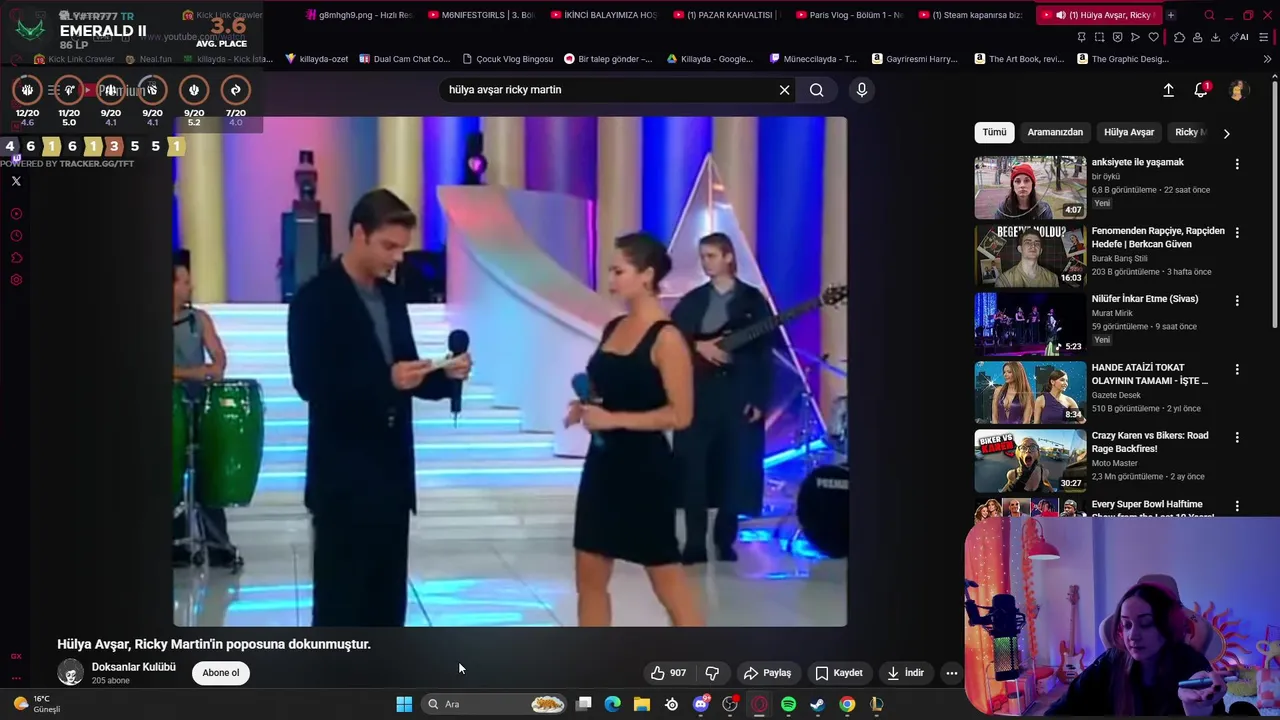This screenshot has width=1280, height=720.
Task: Click the video player to pause
Action: pyautogui.click(x=510, y=371)
